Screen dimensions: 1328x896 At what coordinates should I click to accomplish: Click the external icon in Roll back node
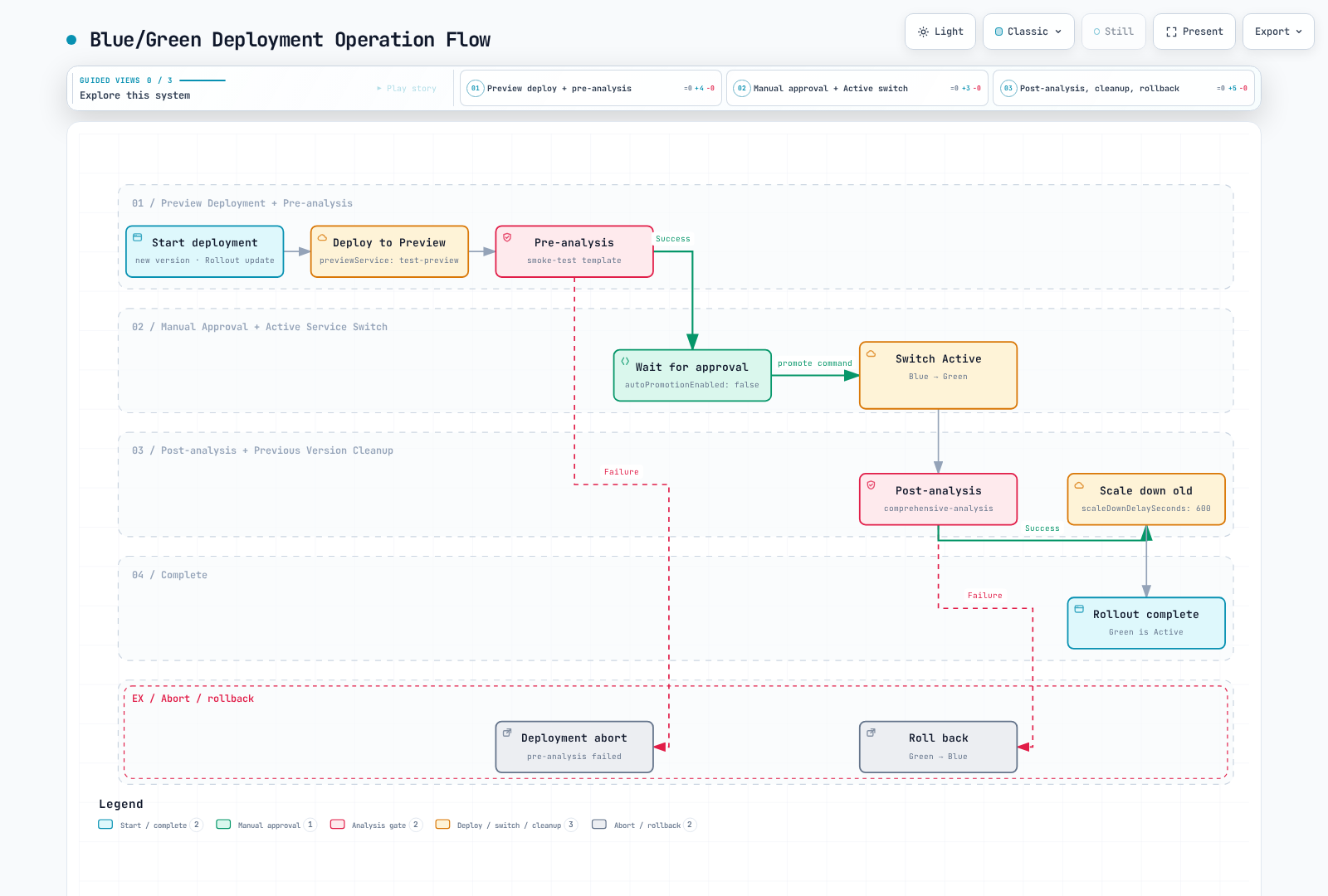coord(871,733)
